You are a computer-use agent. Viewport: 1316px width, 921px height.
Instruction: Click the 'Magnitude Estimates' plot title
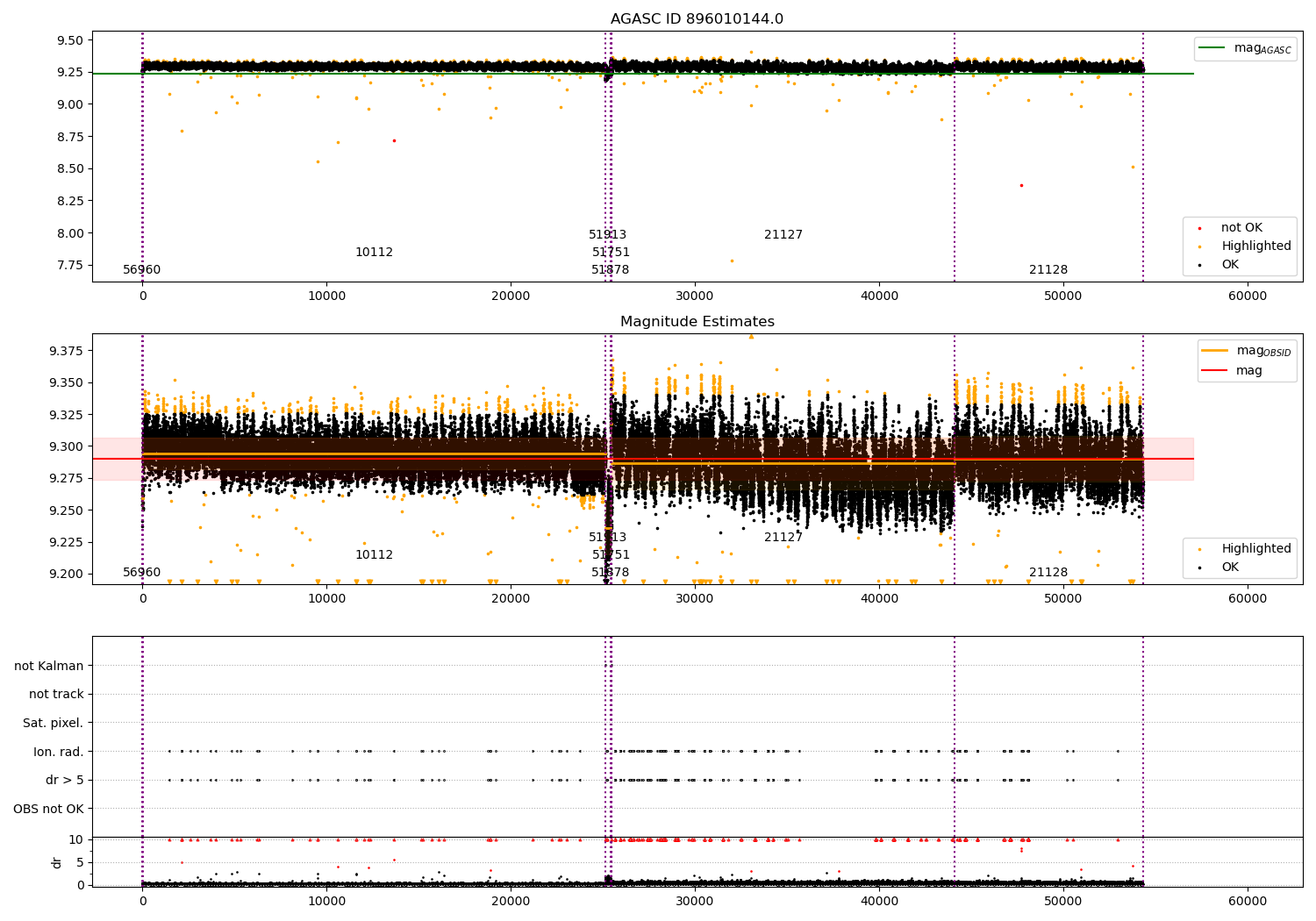click(697, 322)
